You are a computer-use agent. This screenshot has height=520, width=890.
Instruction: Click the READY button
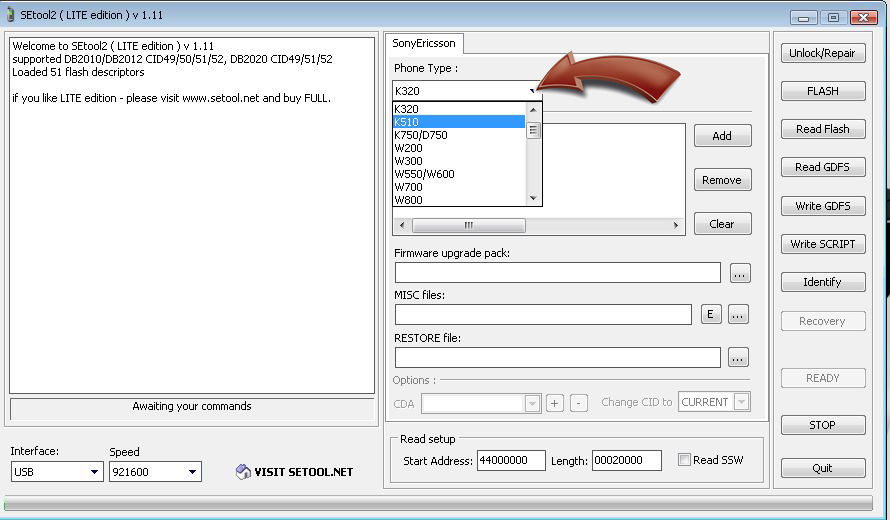coord(822,378)
